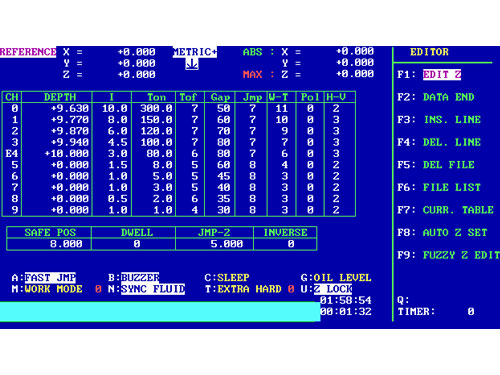Click the Tof column header
The image size is (500, 375).
pyautogui.click(x=188, y=97)
